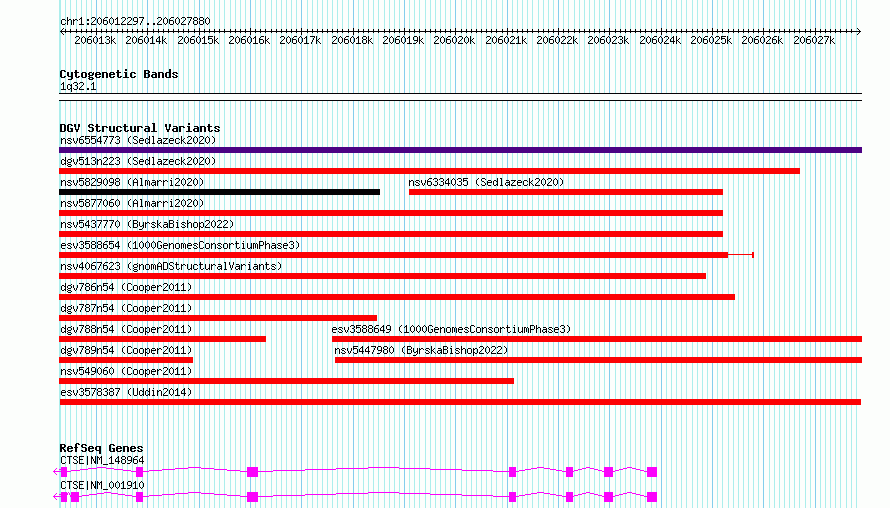Click the 206023k ruler label

click(x=608, y=40)
